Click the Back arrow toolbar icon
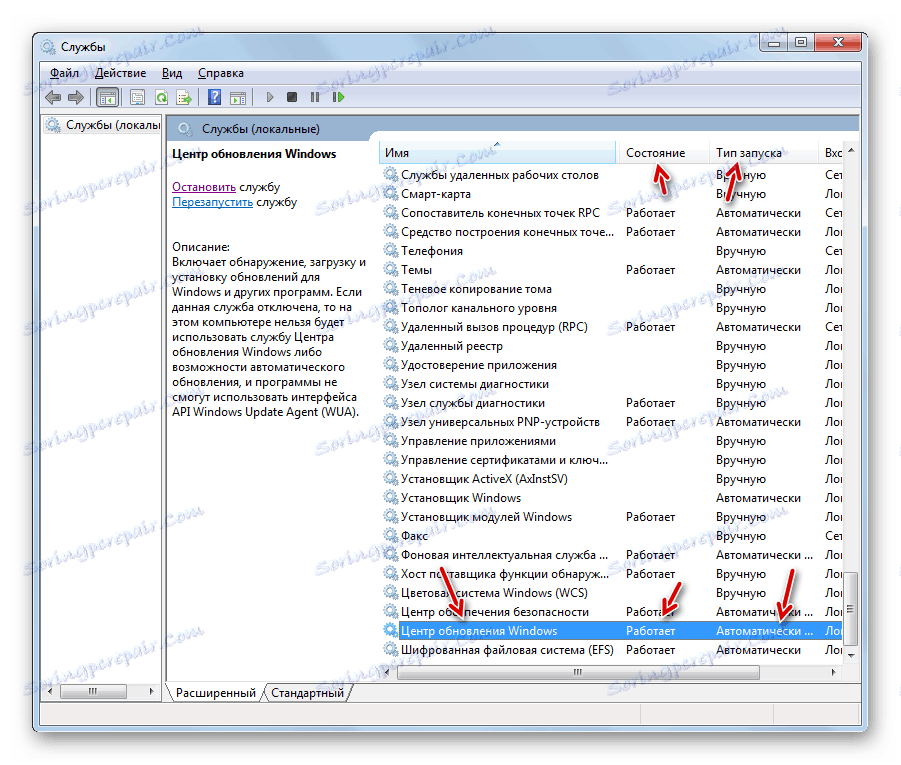 [x=53, y=98]
